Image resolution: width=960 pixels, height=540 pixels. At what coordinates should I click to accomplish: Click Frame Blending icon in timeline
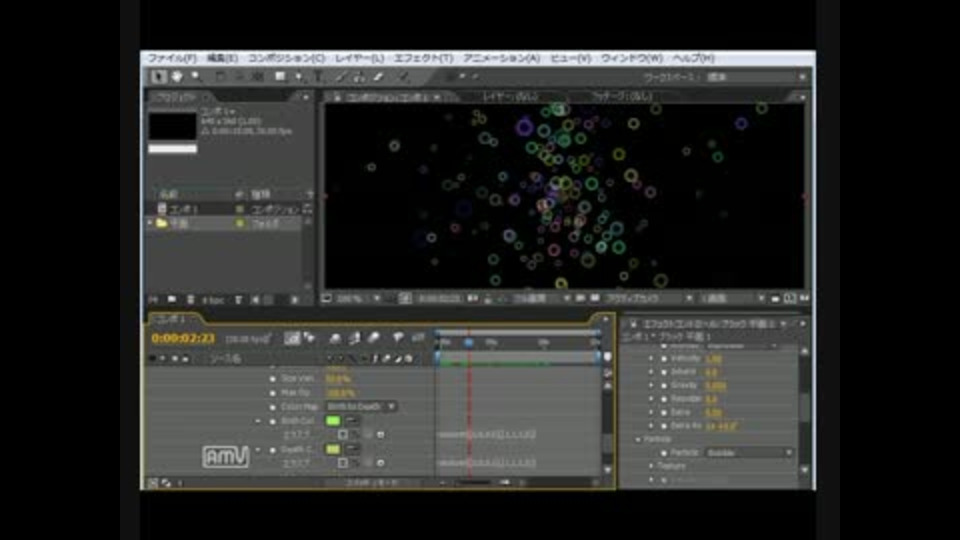(x=354, y=338)
